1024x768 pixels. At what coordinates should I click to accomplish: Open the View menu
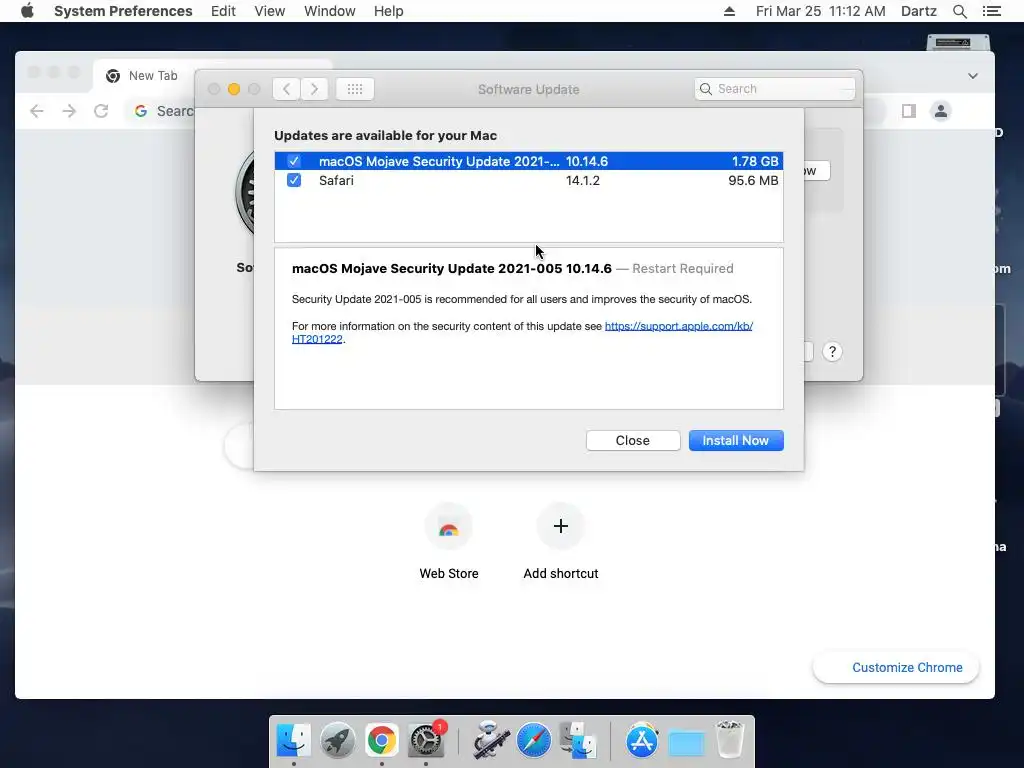pos(270,11)
